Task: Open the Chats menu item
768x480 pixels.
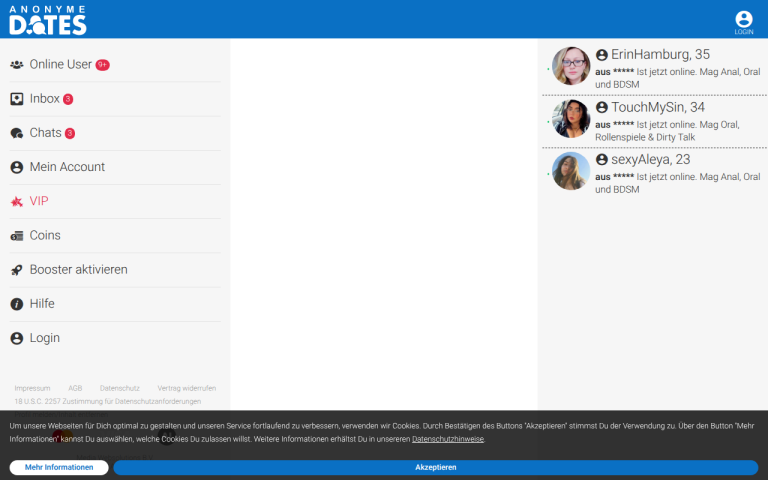Action: click(x=115, y=133)
